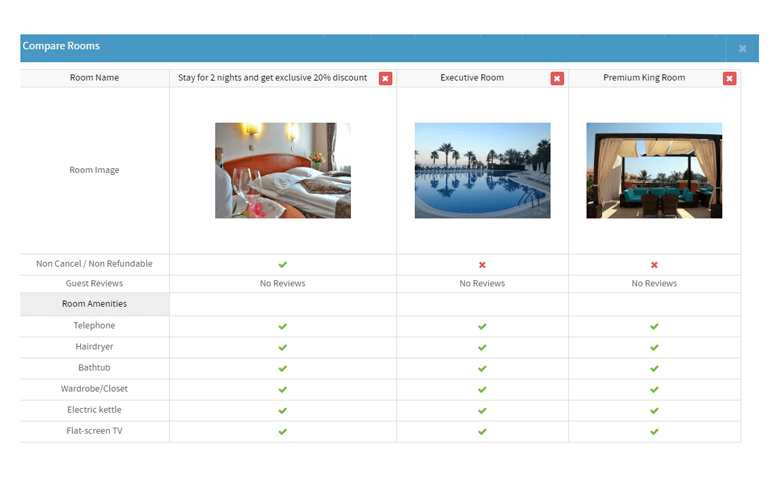Image resolution: width=780 pixels, height=479 pixels.
Task: Click 'No Reviews' under Premium King Room
Action: [654, 284]
